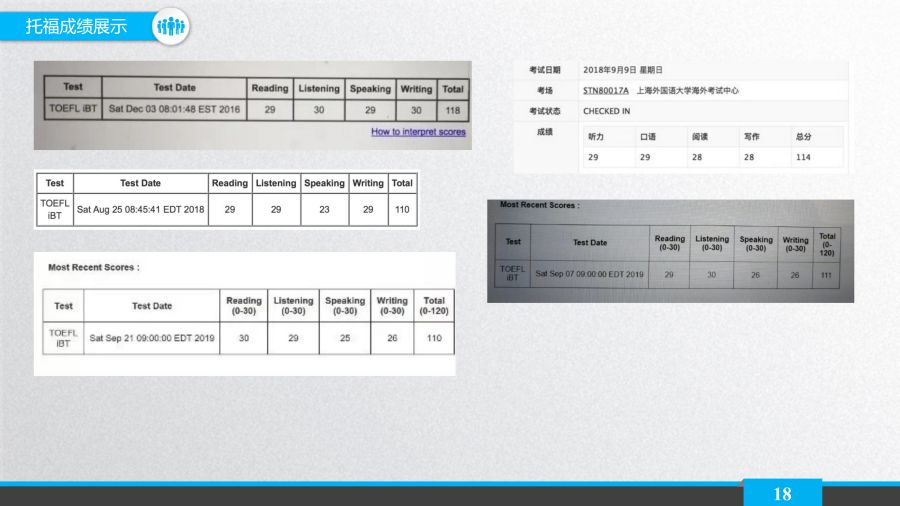Click "Total (0-120)" header in the Sep 21 table
This screenshot has height=506, width=900.
click(x=434, y=306)
